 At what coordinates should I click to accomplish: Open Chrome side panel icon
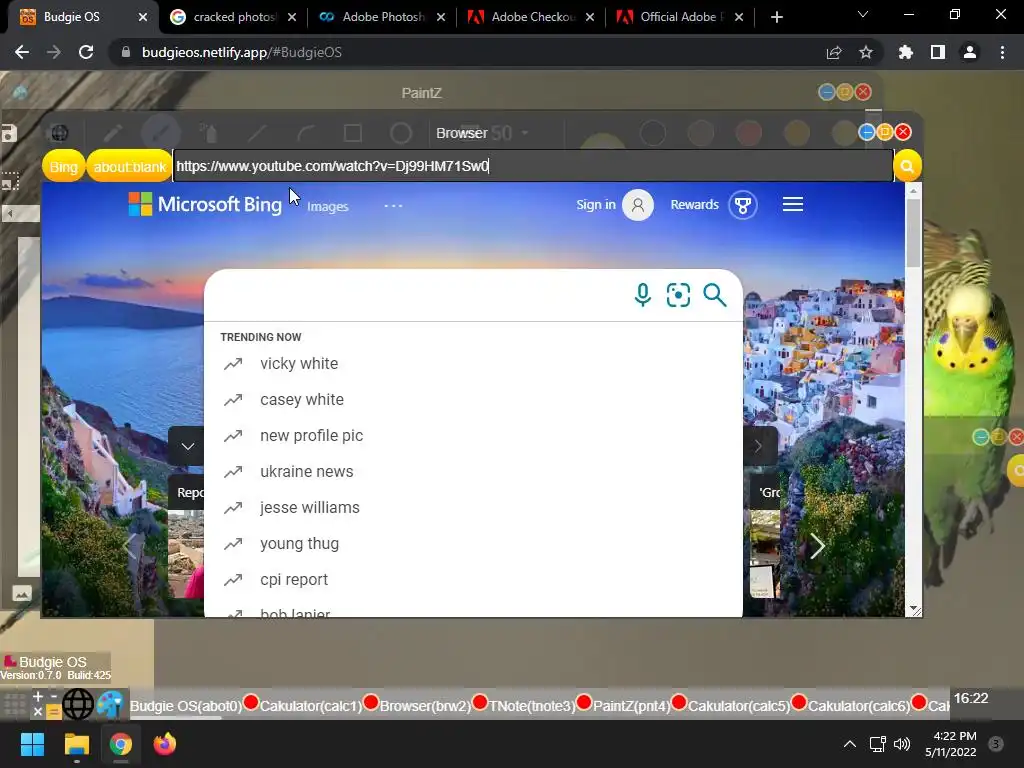pos(937,52)
